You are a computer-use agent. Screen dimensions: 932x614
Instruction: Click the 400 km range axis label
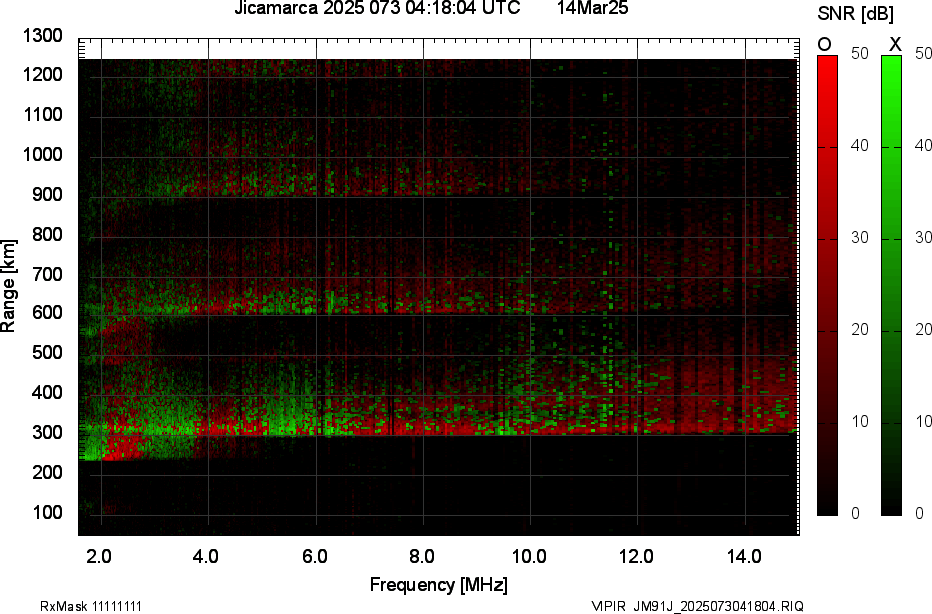coord(47,392)
